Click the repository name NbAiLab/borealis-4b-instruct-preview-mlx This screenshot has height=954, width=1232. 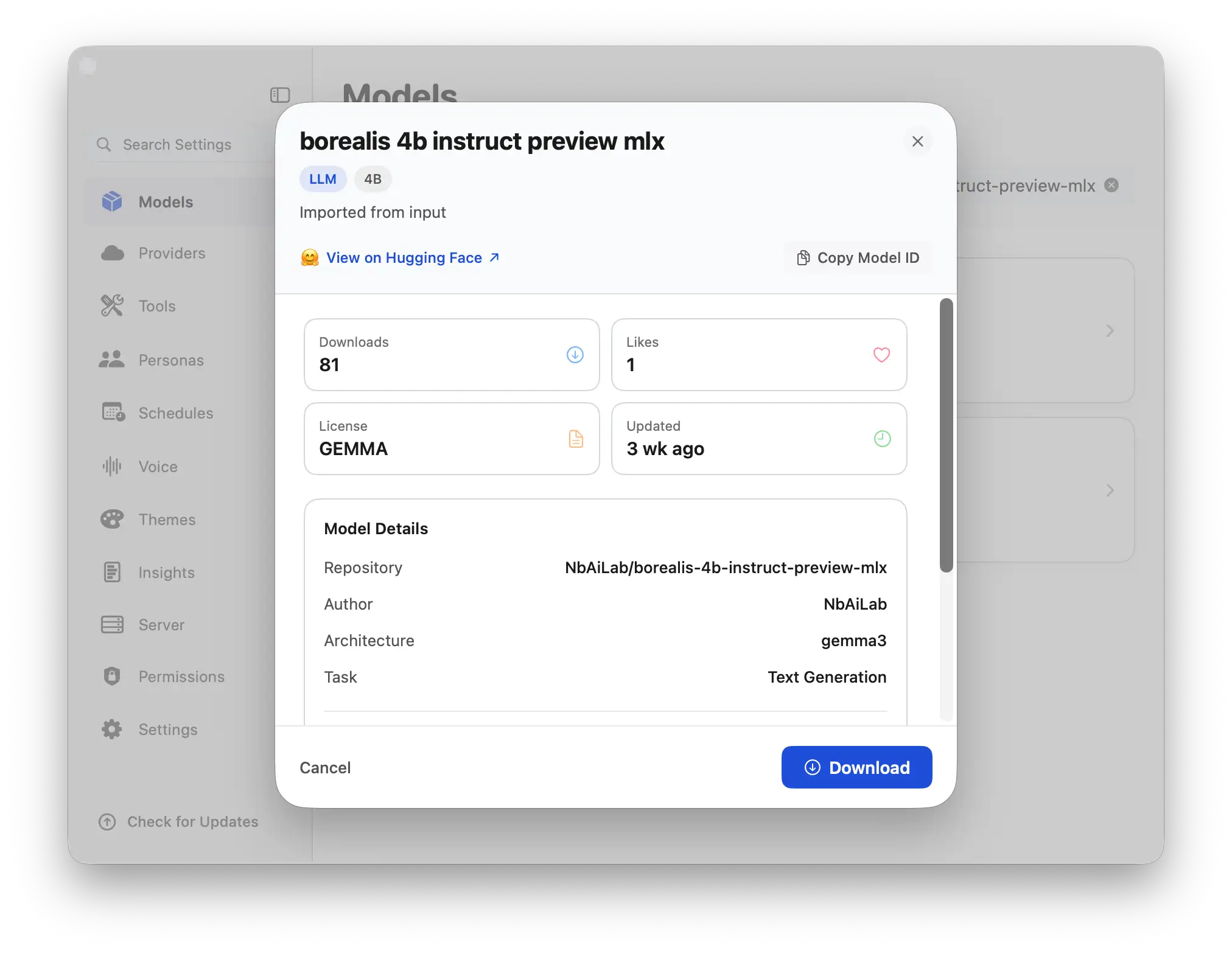726,567
